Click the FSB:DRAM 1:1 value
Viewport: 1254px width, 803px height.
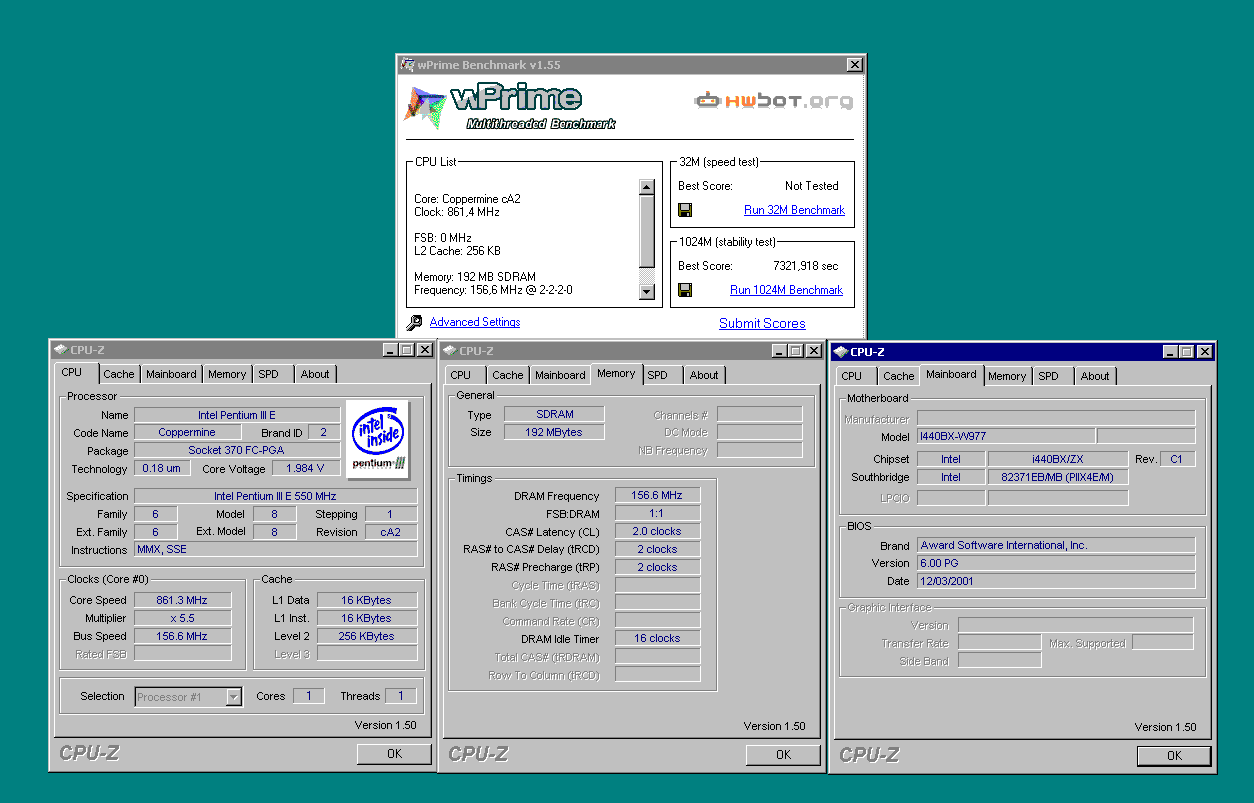pos(657,513)
